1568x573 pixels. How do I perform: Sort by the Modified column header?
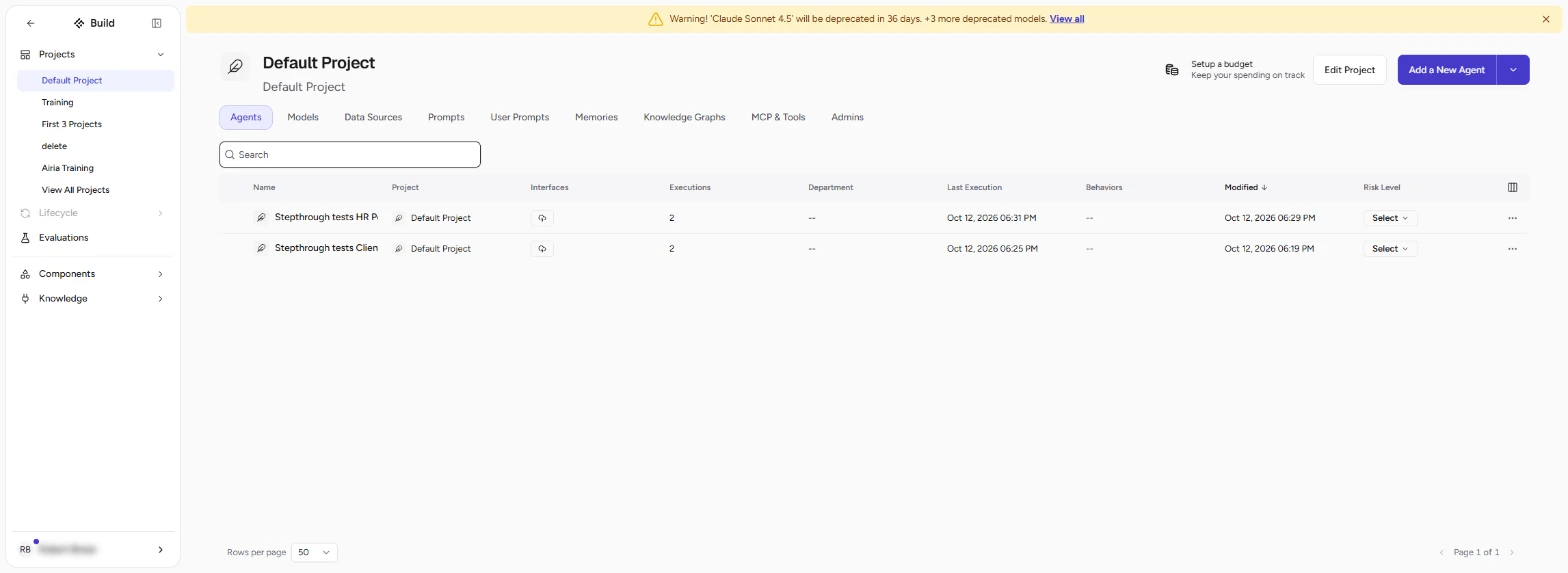pyautogui.click(x=1245, y=187)
